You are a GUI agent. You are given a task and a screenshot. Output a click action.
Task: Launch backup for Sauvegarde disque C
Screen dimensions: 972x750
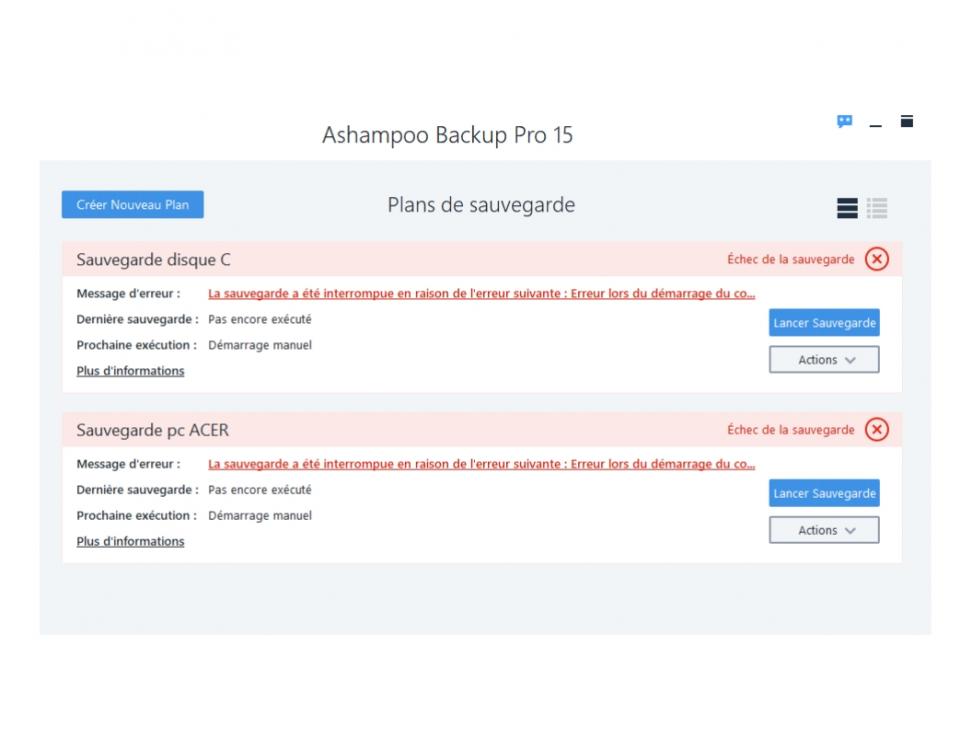[x=824, y=322]
